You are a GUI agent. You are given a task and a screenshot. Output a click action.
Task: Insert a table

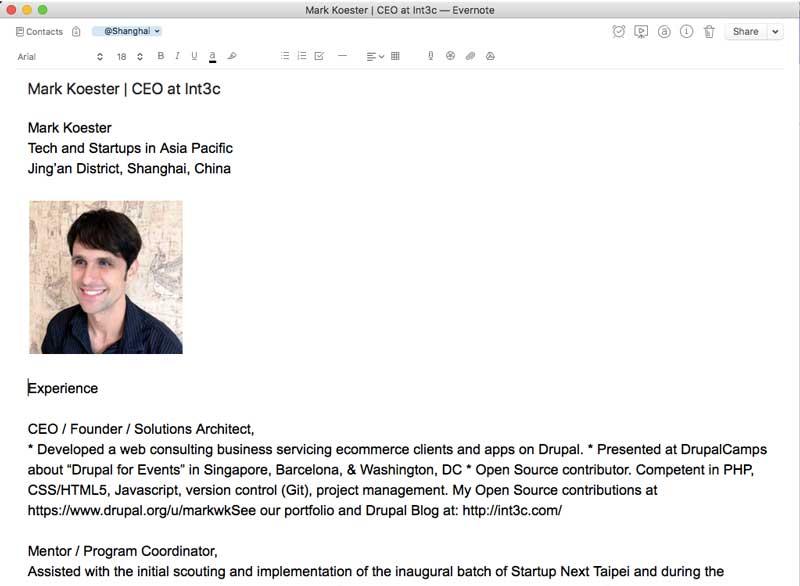395,56
